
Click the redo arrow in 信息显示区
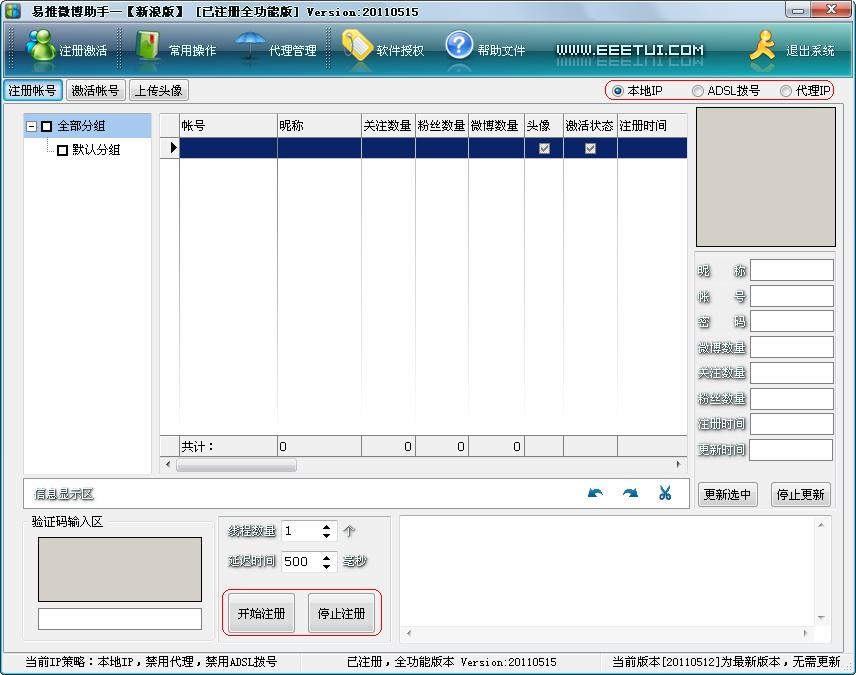pos(630,493)
